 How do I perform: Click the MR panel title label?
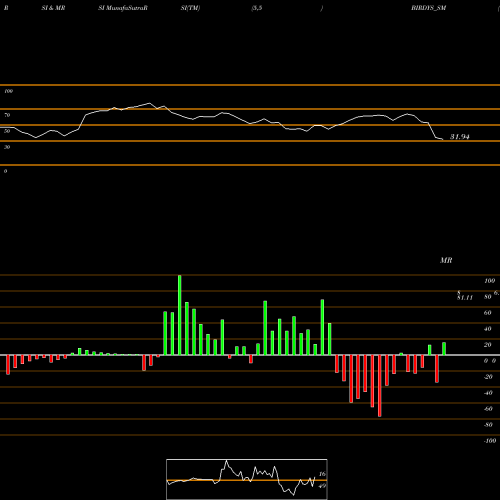click(x=446, y=260)
